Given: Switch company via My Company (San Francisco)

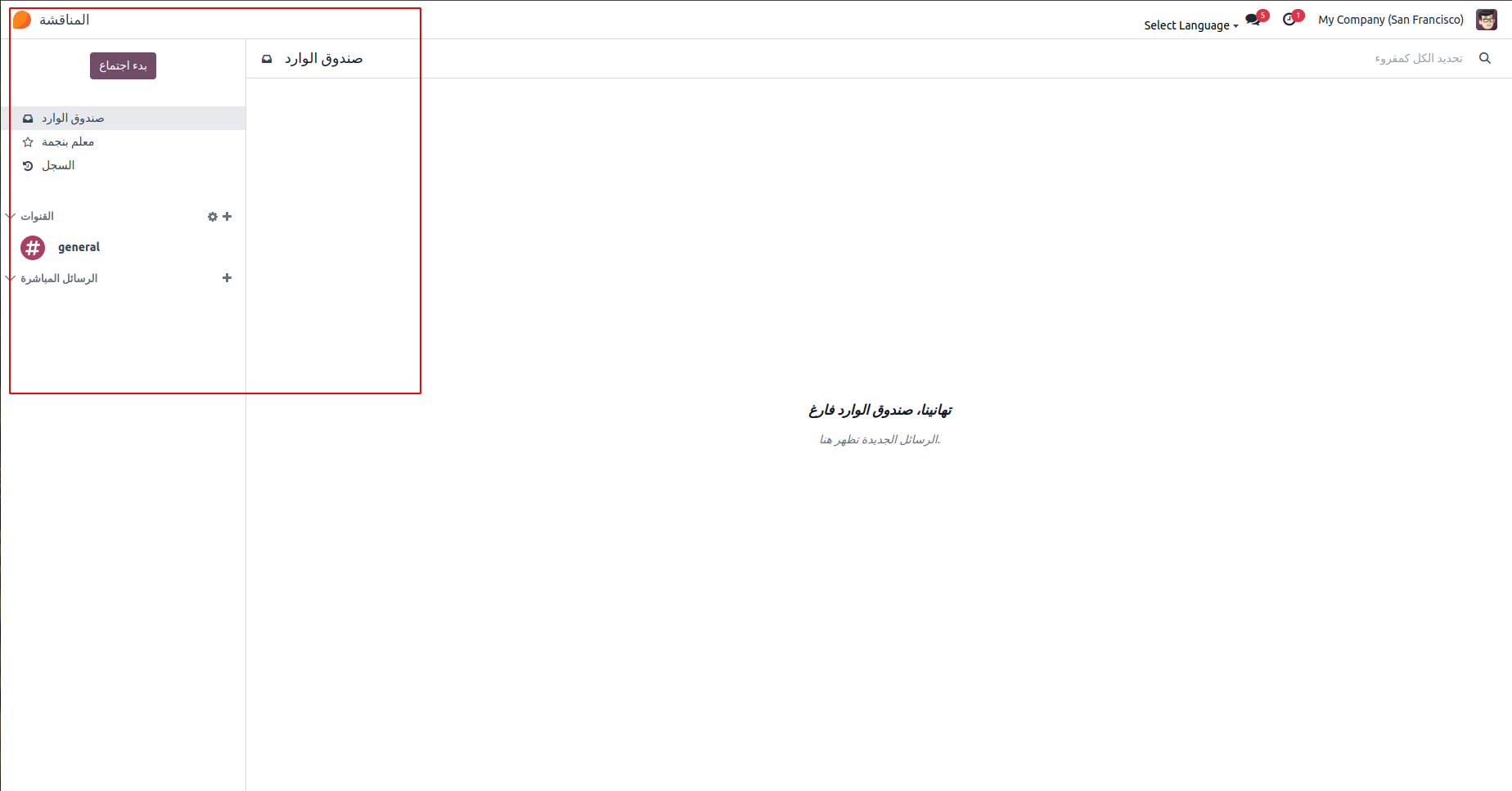Looking at the screenshot, I should pos(1391,20).
